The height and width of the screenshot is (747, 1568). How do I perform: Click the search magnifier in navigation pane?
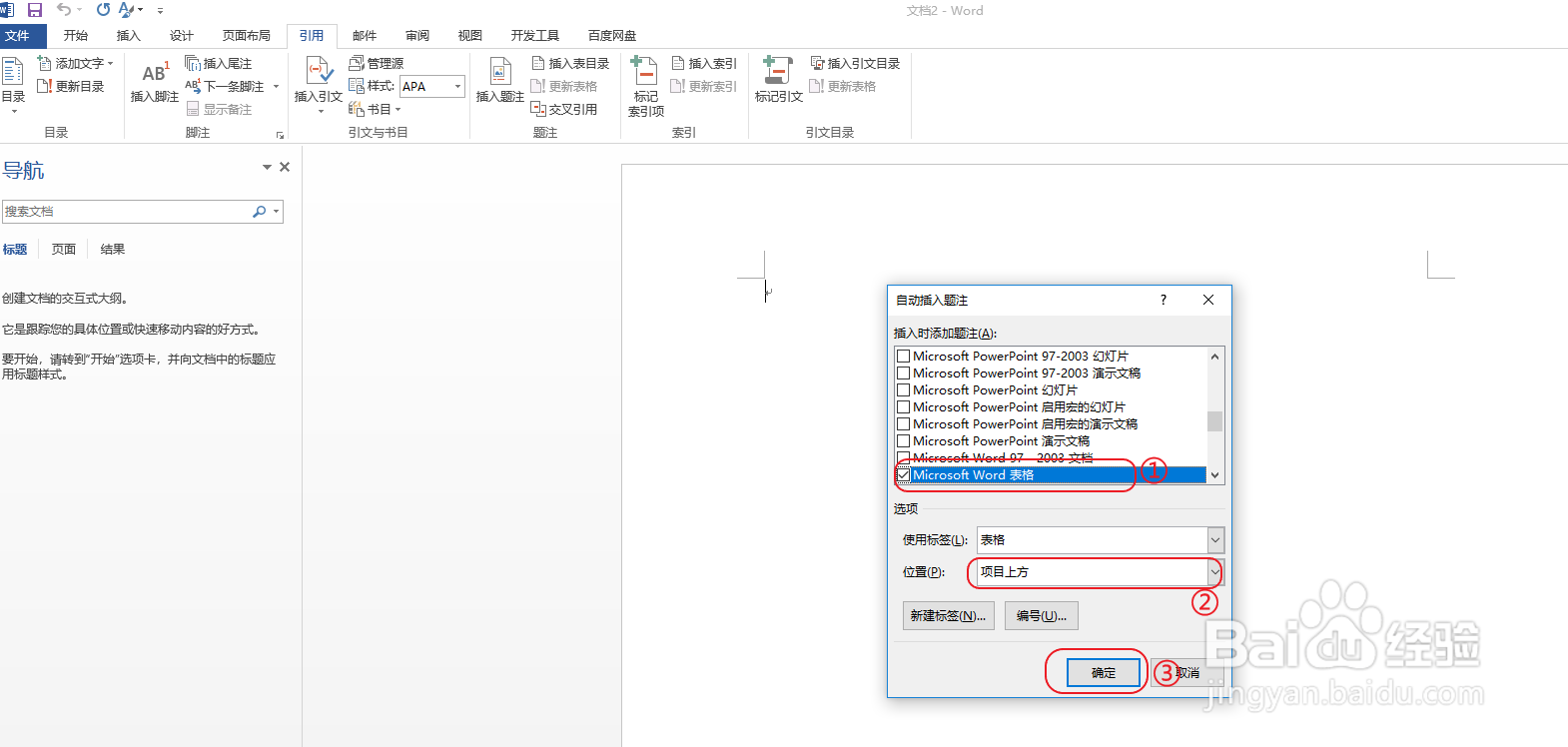coord(259,212)
